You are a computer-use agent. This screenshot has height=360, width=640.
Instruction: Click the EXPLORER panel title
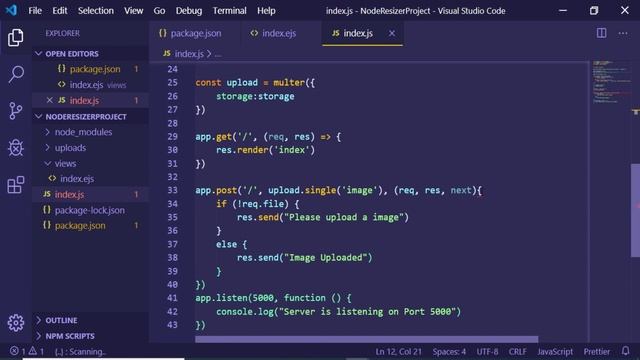tap(62, 33)
